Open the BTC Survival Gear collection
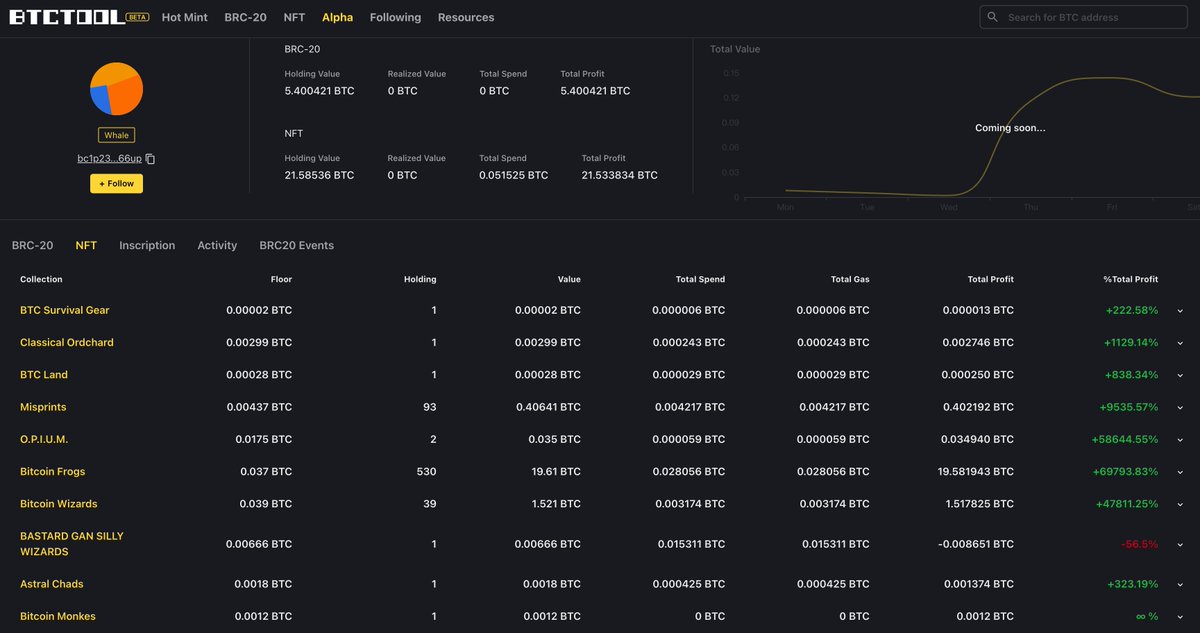Viewport: 1200px width, 633px height. point(65,310)
